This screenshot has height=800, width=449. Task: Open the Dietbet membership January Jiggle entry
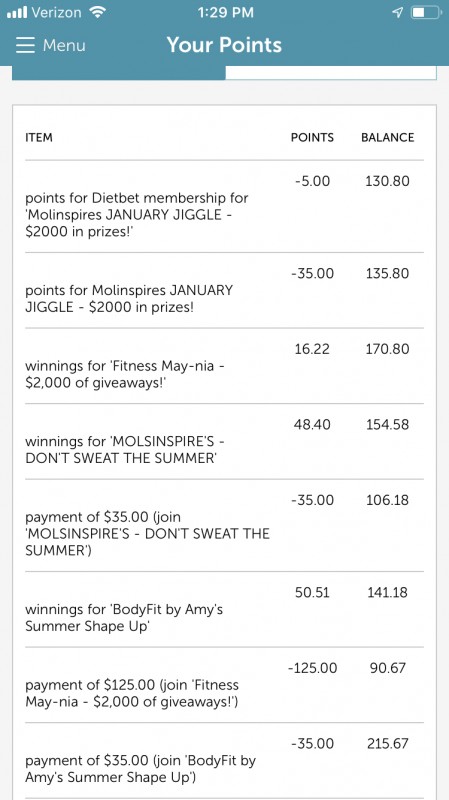click(x=224, y=207)
